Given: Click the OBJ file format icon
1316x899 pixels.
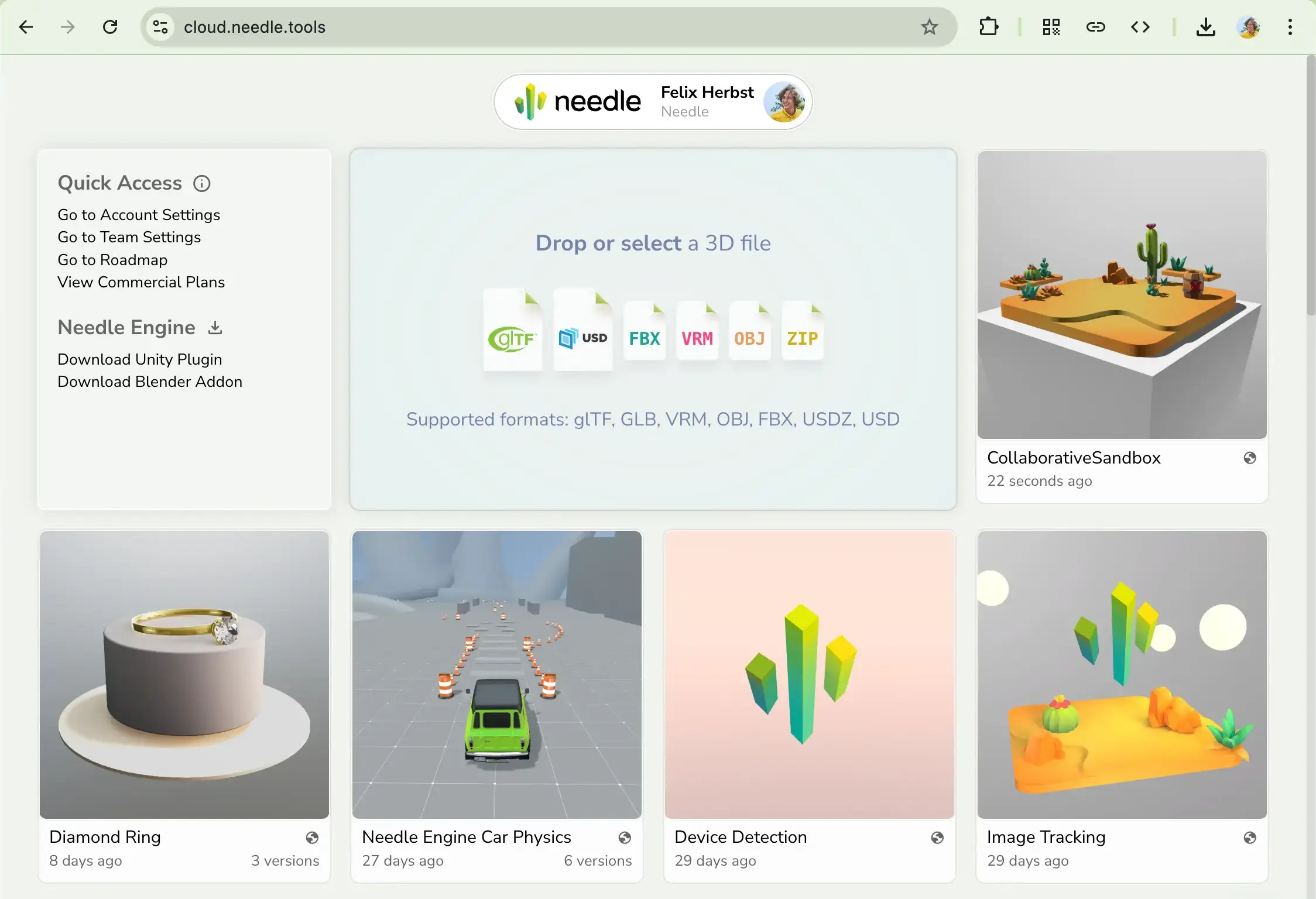Looking at the screenshot, I should pos(750,331).
